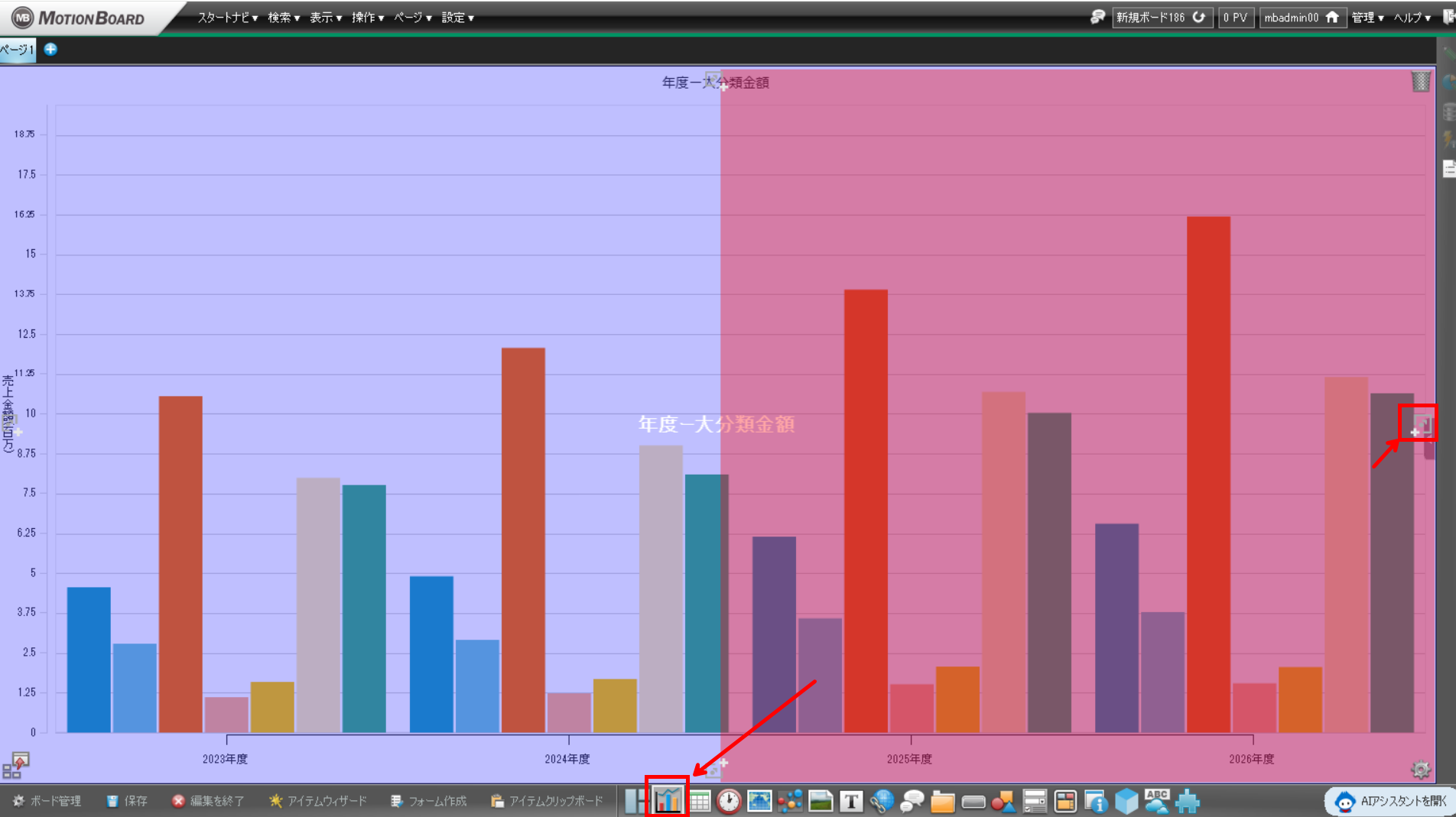The image size is (1456, 817).
Task: Open the 表示 menu
Action: tap(326, 18)
